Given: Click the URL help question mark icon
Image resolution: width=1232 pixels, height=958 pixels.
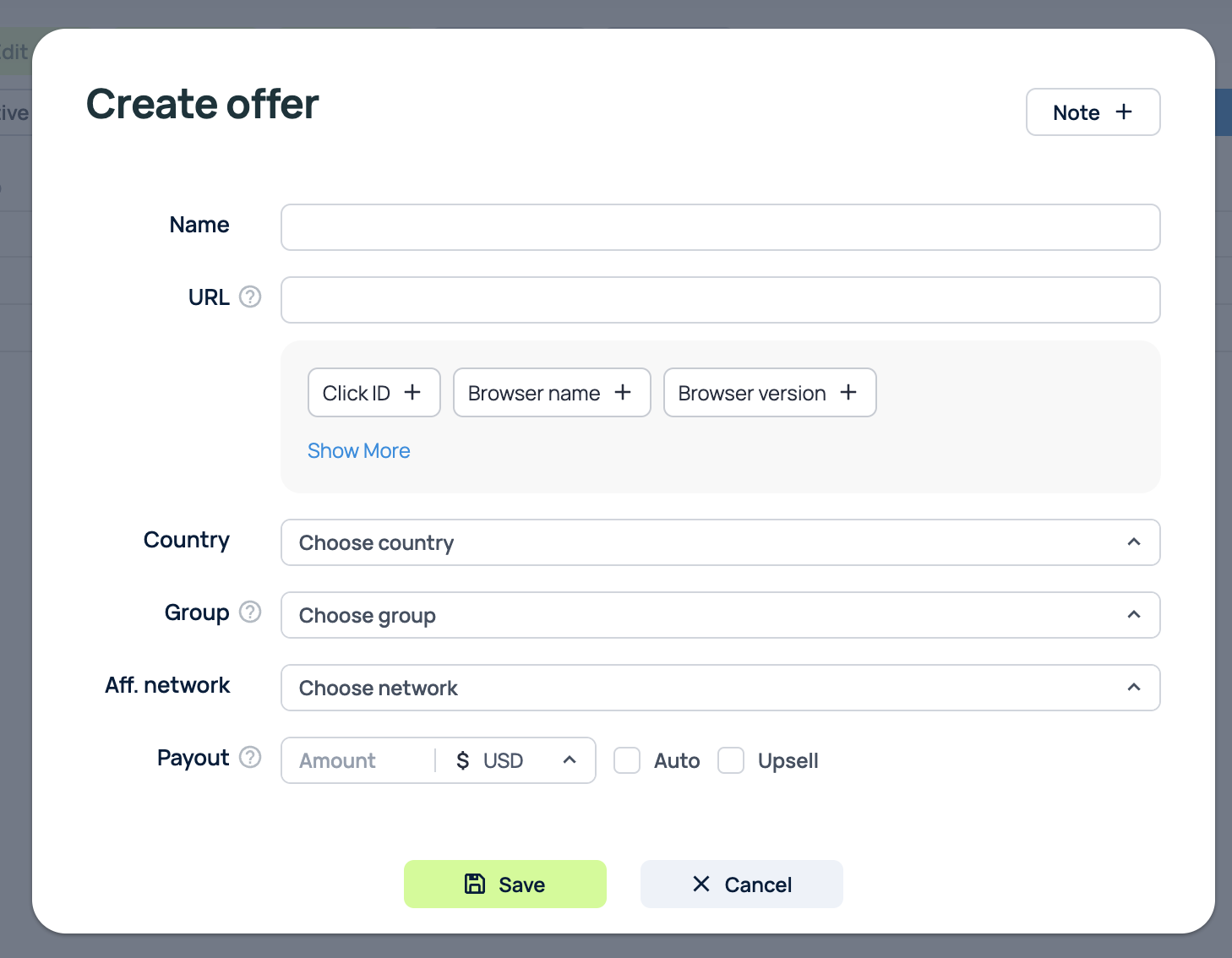Looking at the screenshot, I should click(250, 297).
